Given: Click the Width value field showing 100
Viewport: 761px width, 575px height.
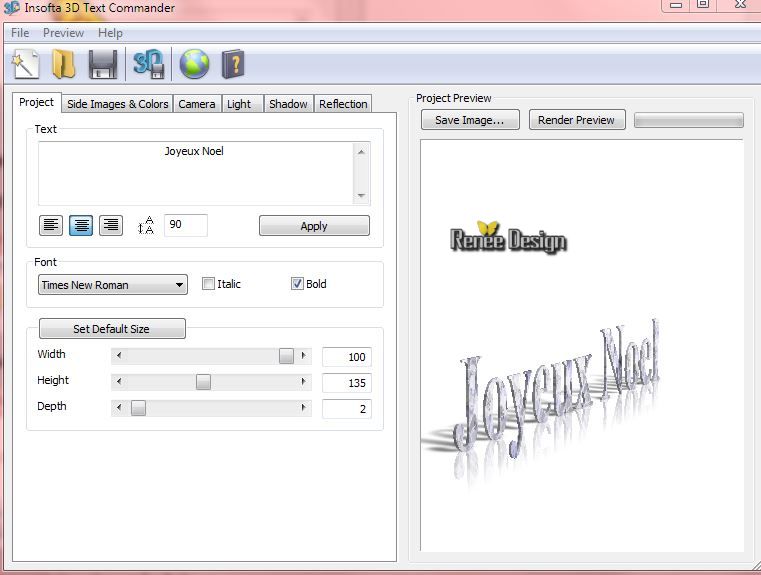Looking at the screenshot, I should tap(347, 357).
